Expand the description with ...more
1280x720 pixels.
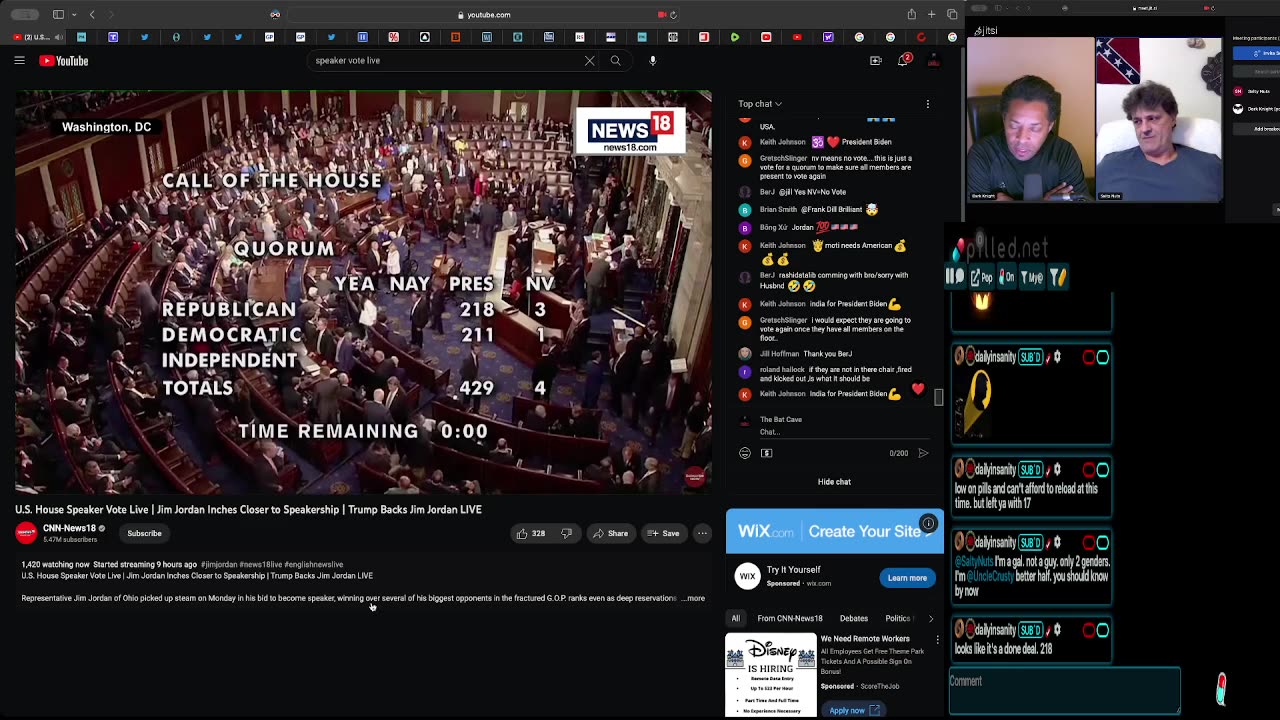click(x=694, y=598)
